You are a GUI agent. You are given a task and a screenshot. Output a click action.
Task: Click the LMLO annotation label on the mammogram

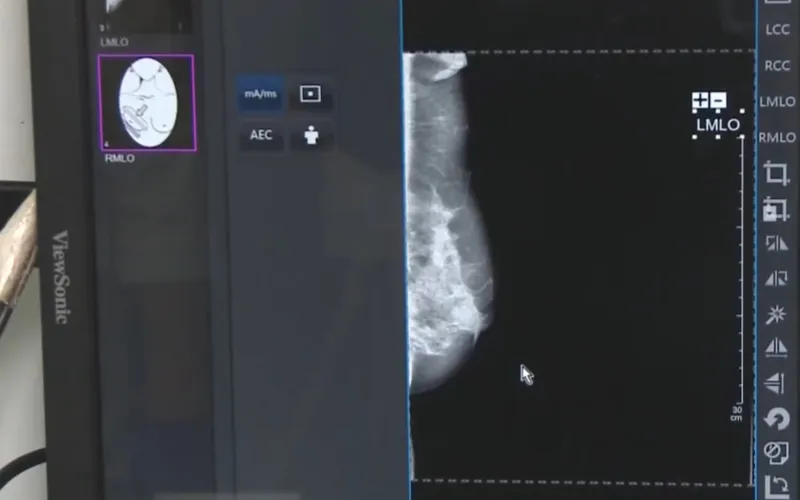(717, 125)
